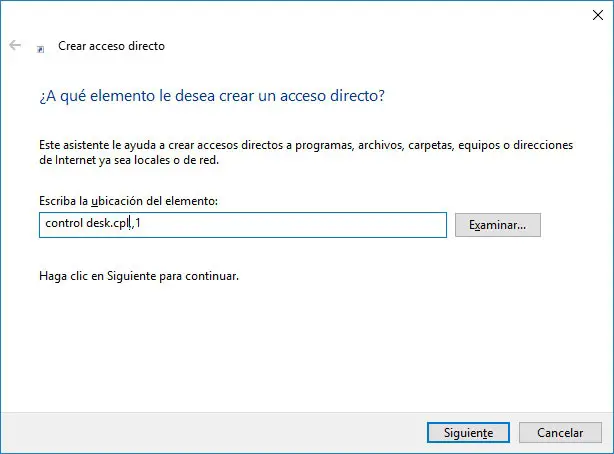Click the empty title bar area
Viewport: 614px width, 454px height.
pyautogui.click(x=300, y=15)
